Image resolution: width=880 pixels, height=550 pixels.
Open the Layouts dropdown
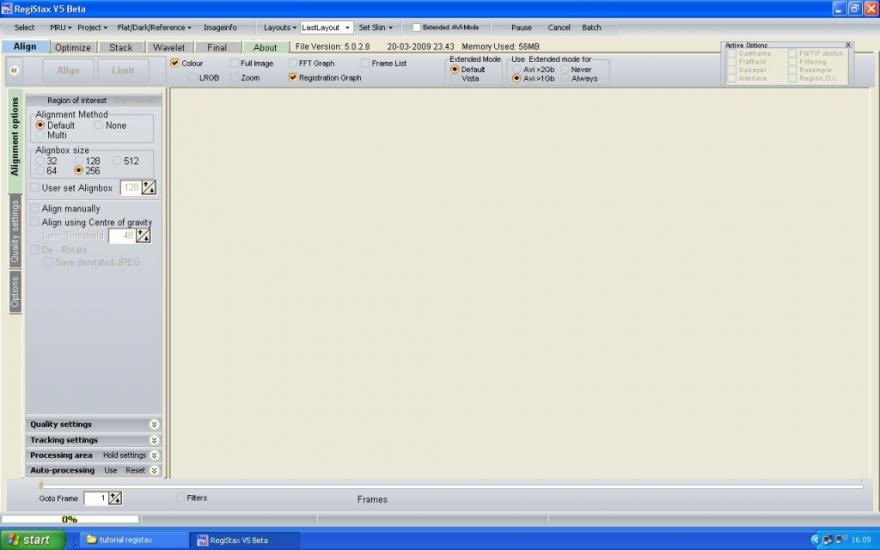tap(279, 28)
